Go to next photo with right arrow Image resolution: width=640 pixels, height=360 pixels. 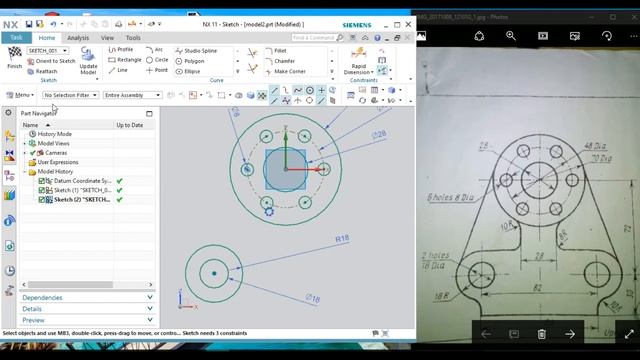point(570,334)
